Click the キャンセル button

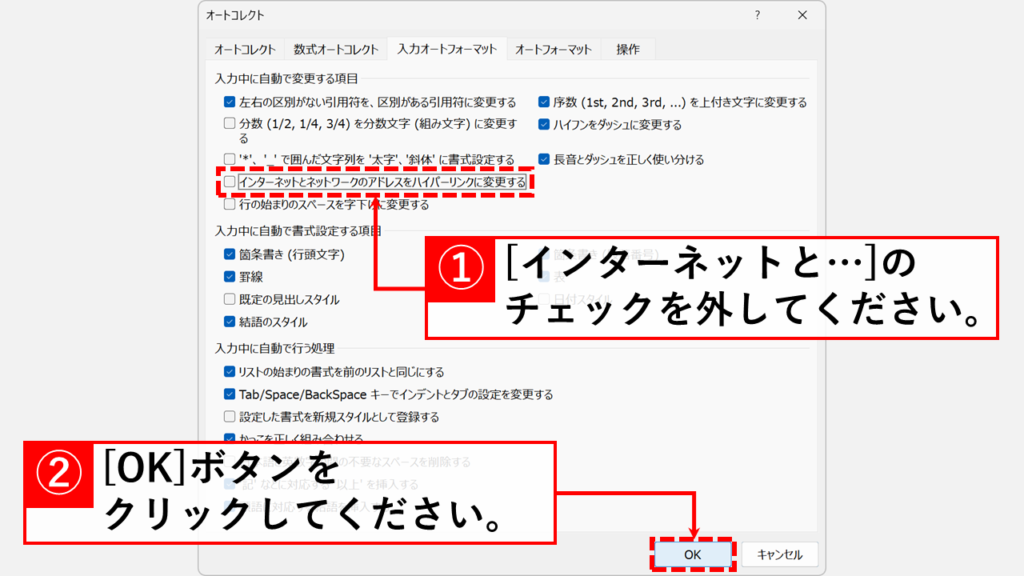[x=780, y=555]
